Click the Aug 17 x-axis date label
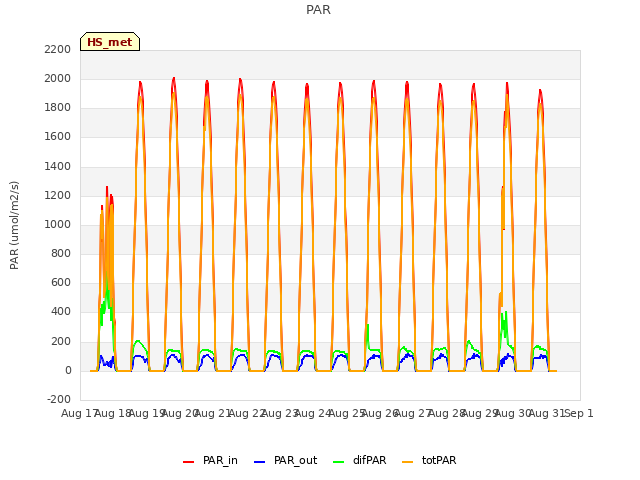Image resolution: width=640 pixels, height=480 pixels. click(78, 414)
